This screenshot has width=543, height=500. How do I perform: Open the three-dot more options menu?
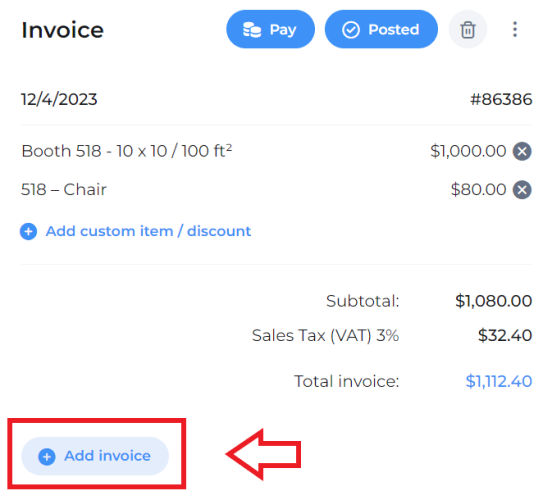coord(515,29)
